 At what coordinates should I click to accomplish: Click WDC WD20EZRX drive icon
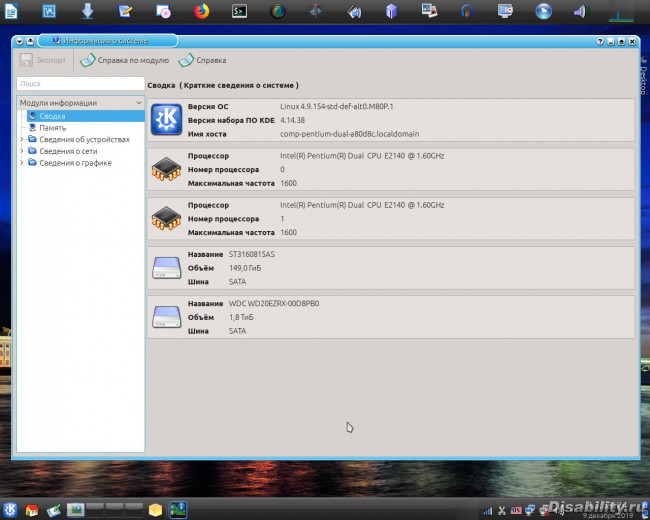coord(164,317)
